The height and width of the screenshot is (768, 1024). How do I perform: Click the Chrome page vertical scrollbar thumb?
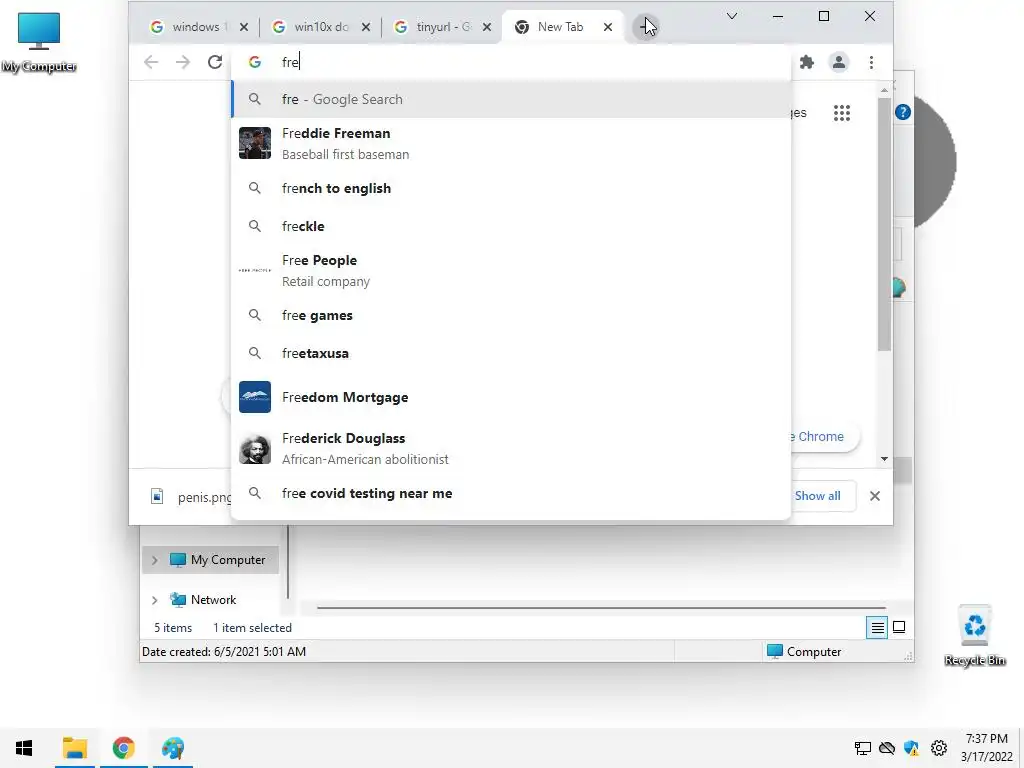[884, 224]
